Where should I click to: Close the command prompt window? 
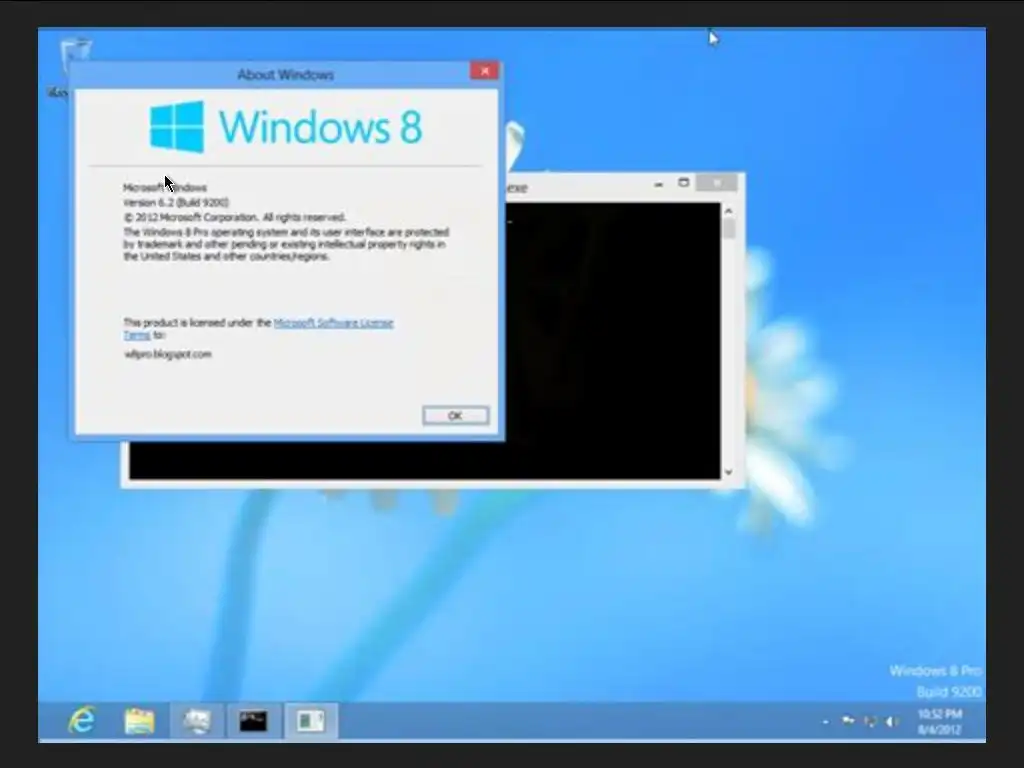[717, 183]
